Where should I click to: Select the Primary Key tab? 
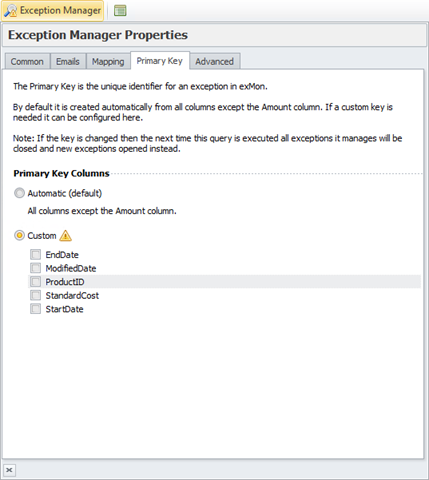[160, 61]
